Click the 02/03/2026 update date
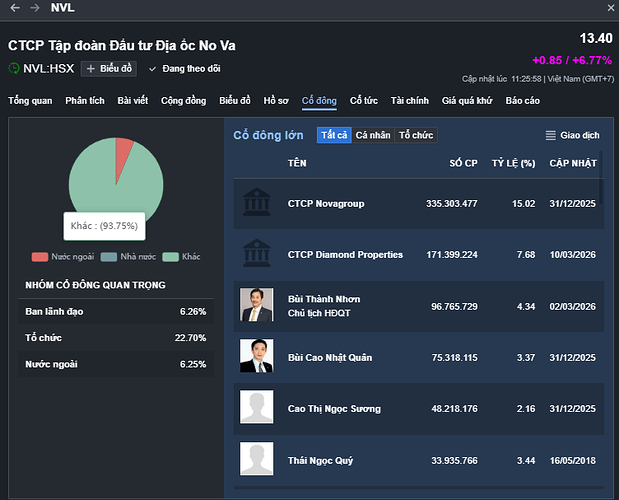 point(572,307)
